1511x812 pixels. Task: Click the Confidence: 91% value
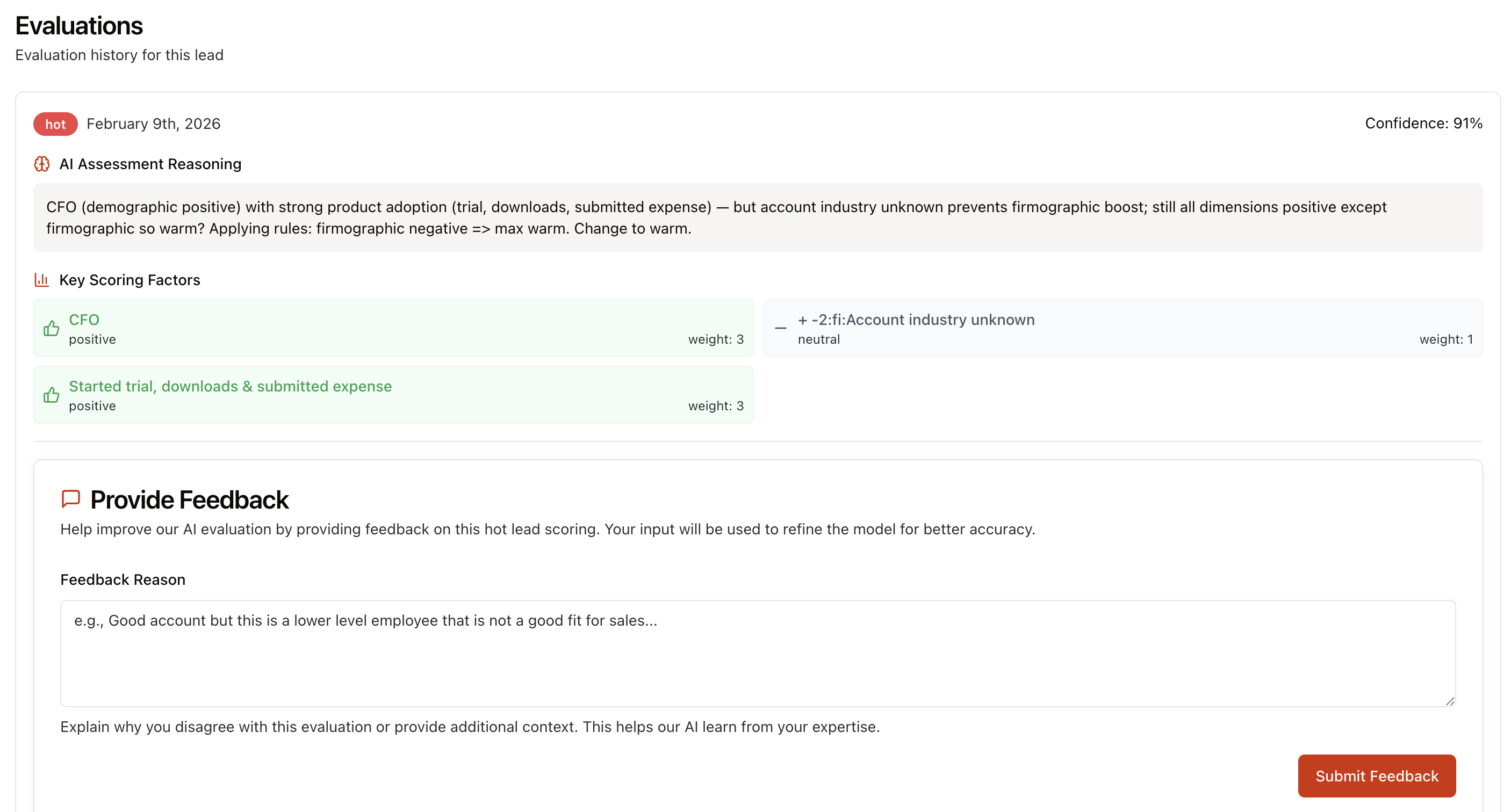pyautogui.click(x=1423, y=123)
